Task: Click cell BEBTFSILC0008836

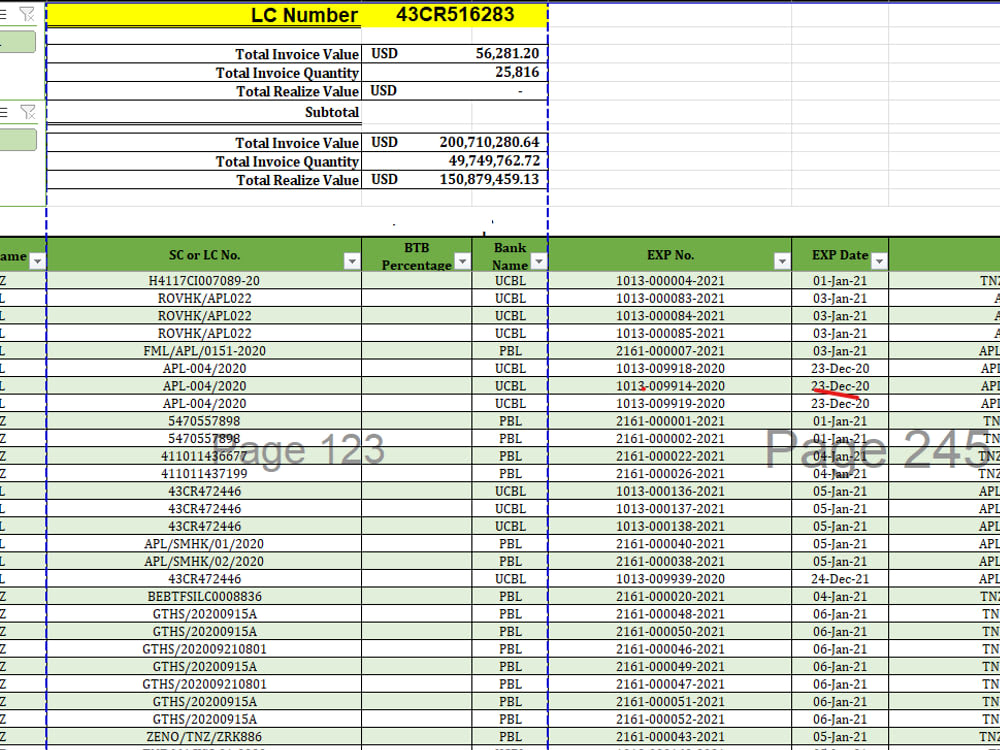Action: (x=204, y=596)
